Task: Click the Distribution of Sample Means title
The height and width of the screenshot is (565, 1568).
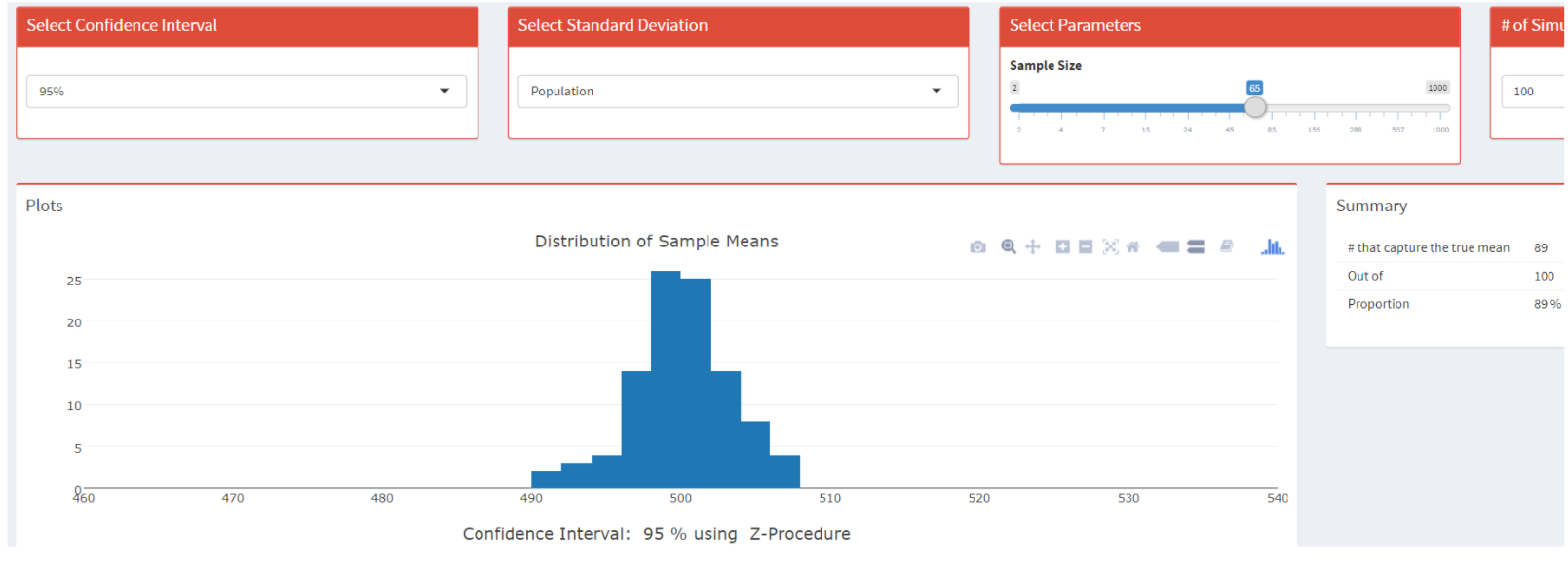Action: click(656, 242)
